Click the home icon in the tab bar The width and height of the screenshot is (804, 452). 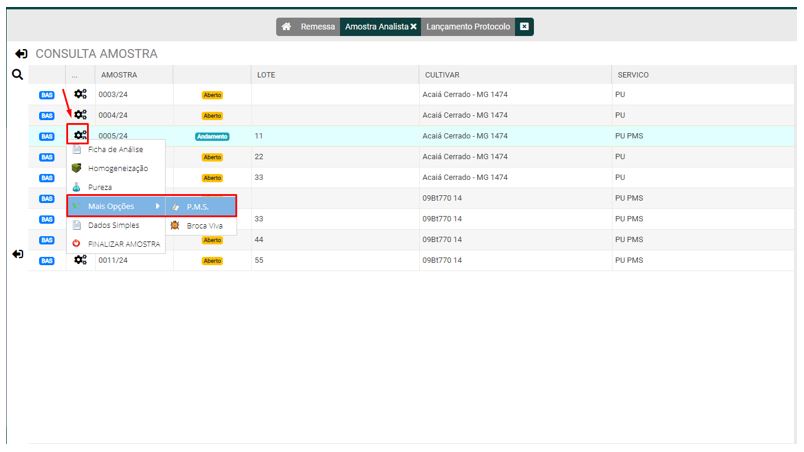[x=286, y=27]
